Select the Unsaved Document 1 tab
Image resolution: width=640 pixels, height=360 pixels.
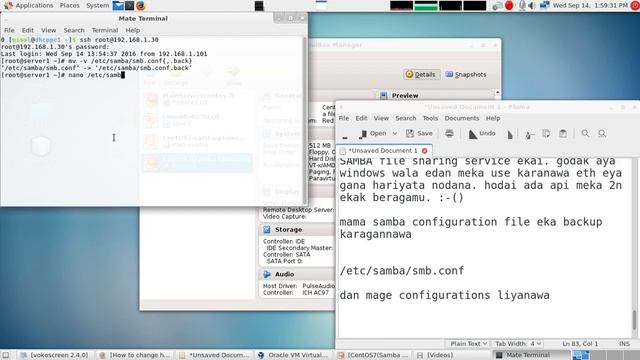pos(383,151)
